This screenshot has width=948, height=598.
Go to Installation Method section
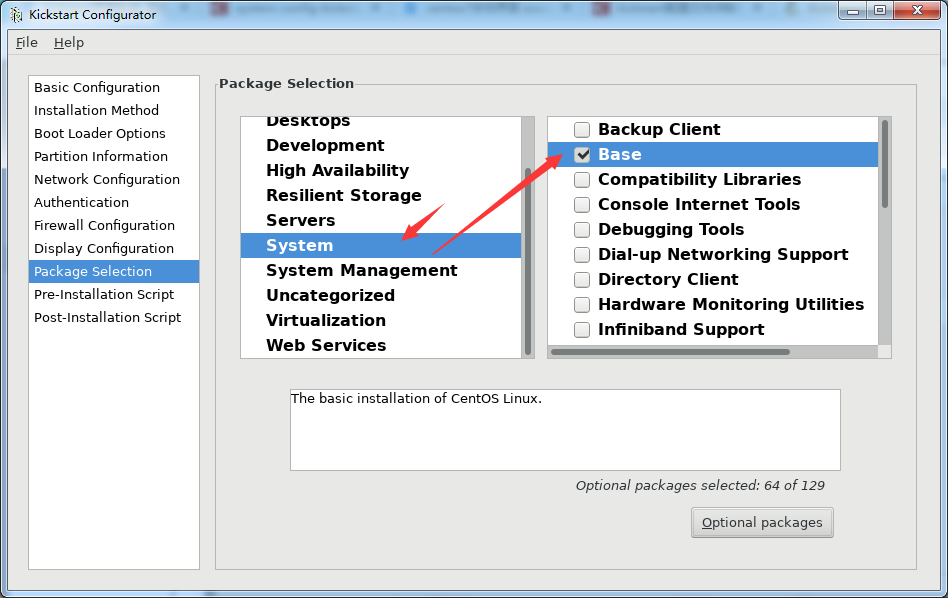coord(114,111)
